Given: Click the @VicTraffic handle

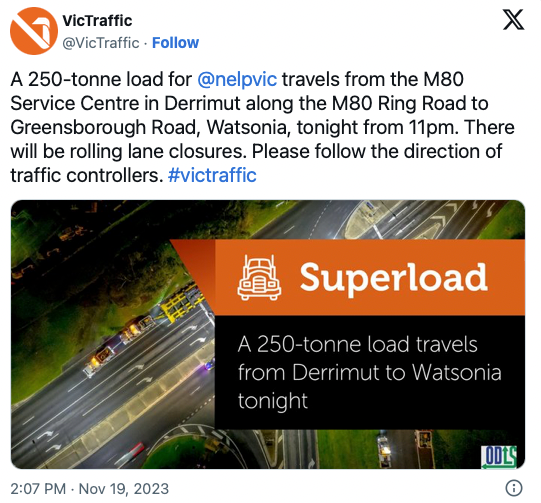Looking at the screenshot, I should pyautogui.click(x=101, y=43).
